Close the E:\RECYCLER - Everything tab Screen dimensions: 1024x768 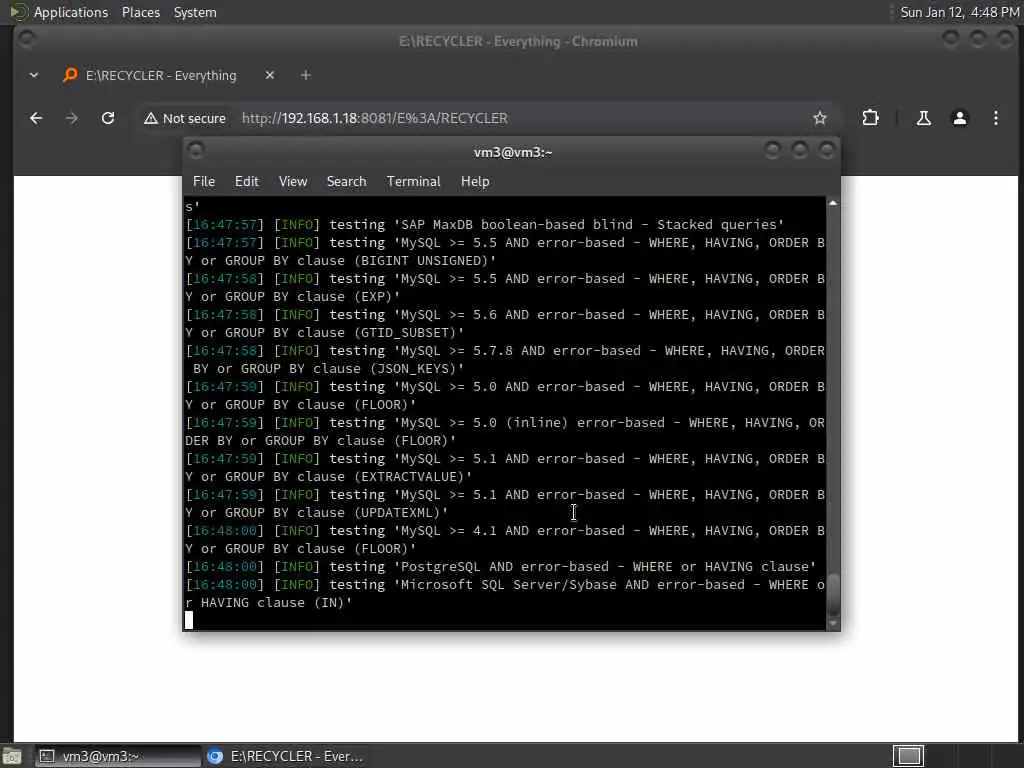[x=270, y=75]
